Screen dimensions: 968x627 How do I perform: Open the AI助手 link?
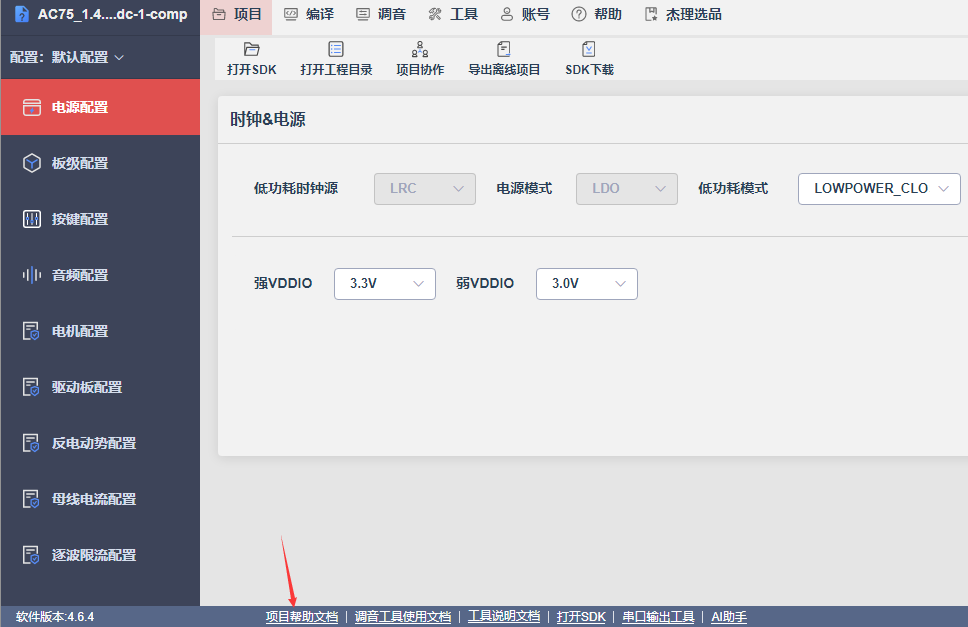(729, 617)
